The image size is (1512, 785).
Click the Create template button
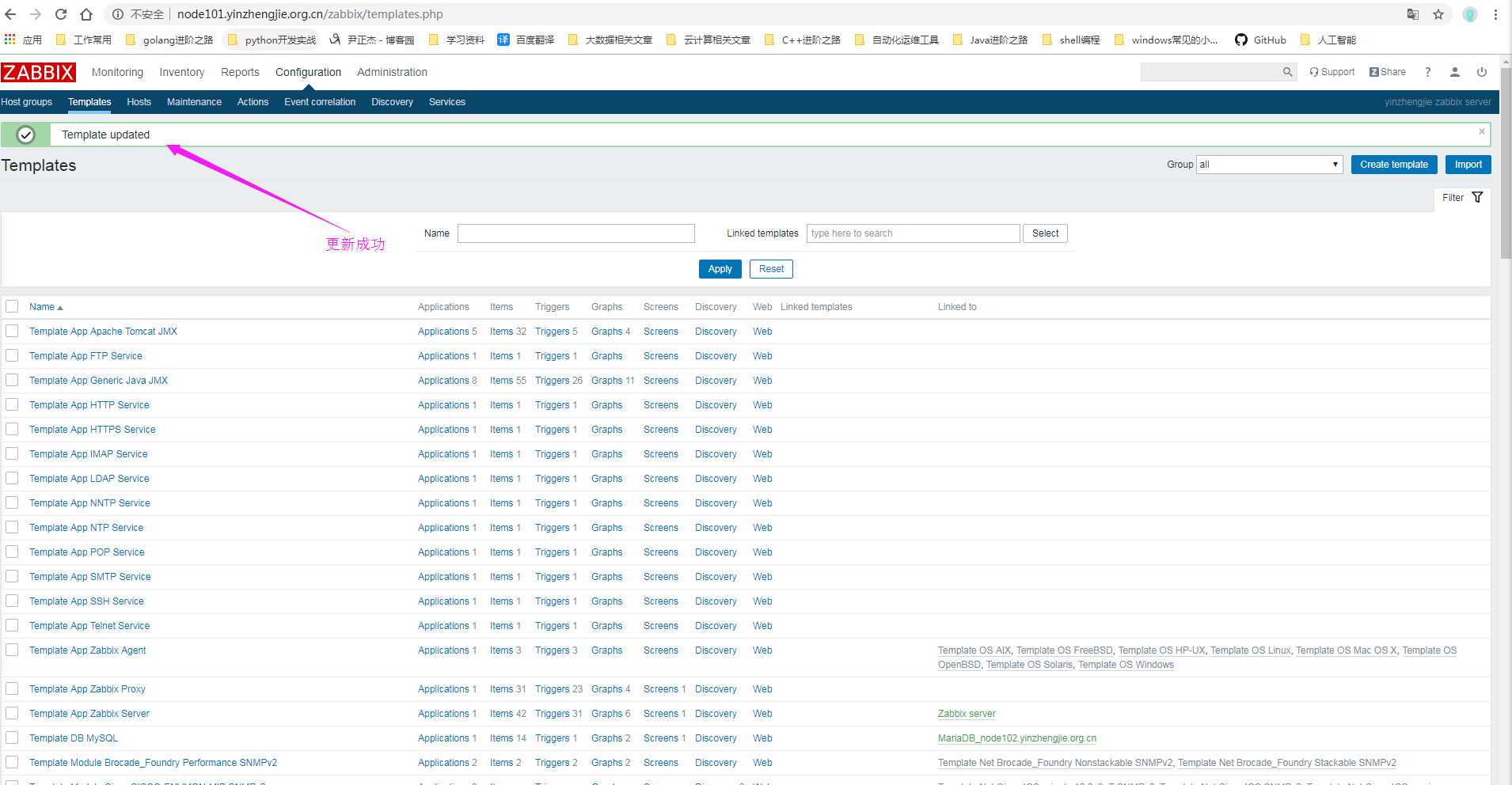(x=1394, y=165)
